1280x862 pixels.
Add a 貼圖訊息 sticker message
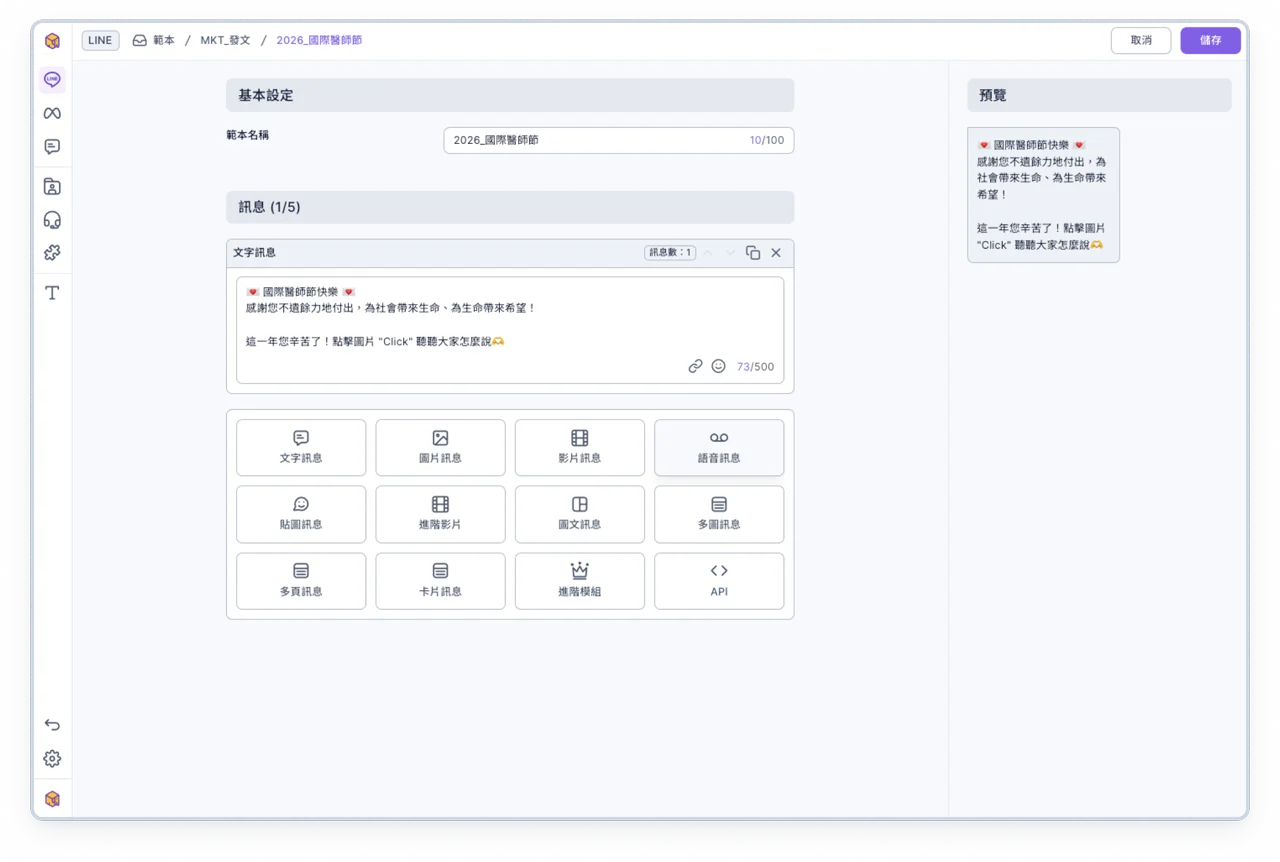point(301,514)
